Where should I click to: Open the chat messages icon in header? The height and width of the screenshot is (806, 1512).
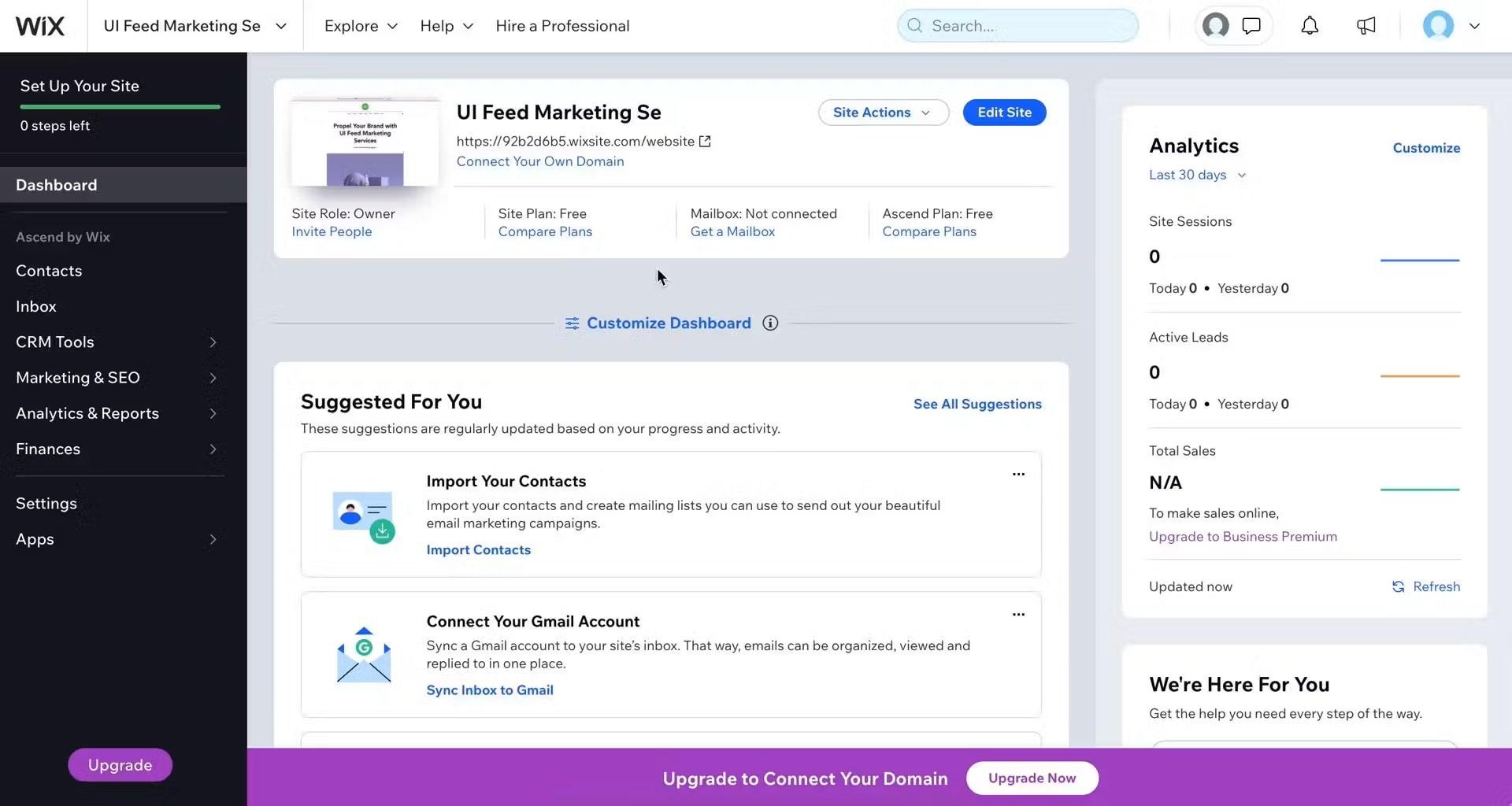point(1251,26)
